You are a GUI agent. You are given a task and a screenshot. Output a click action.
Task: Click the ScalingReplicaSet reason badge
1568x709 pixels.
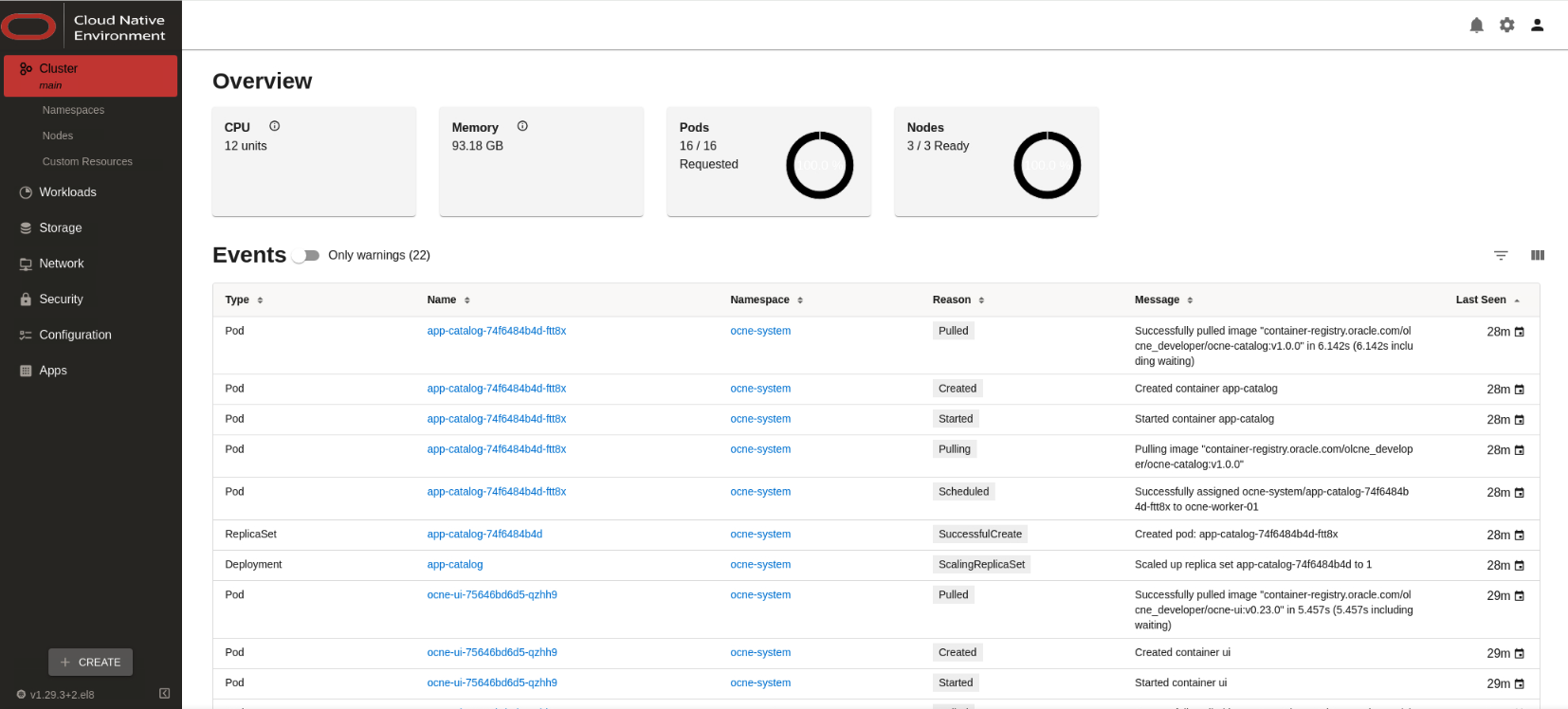tap(981, 565)
